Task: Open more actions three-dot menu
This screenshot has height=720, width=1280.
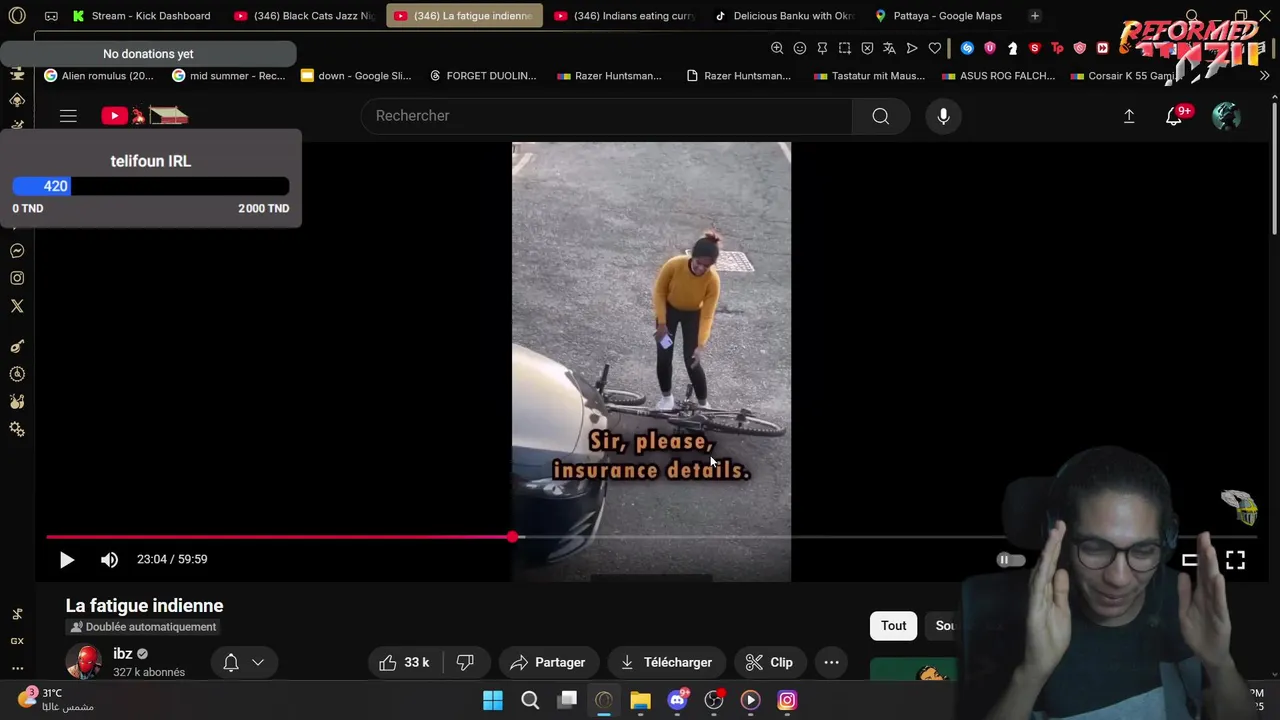Action: pos(831,662)
